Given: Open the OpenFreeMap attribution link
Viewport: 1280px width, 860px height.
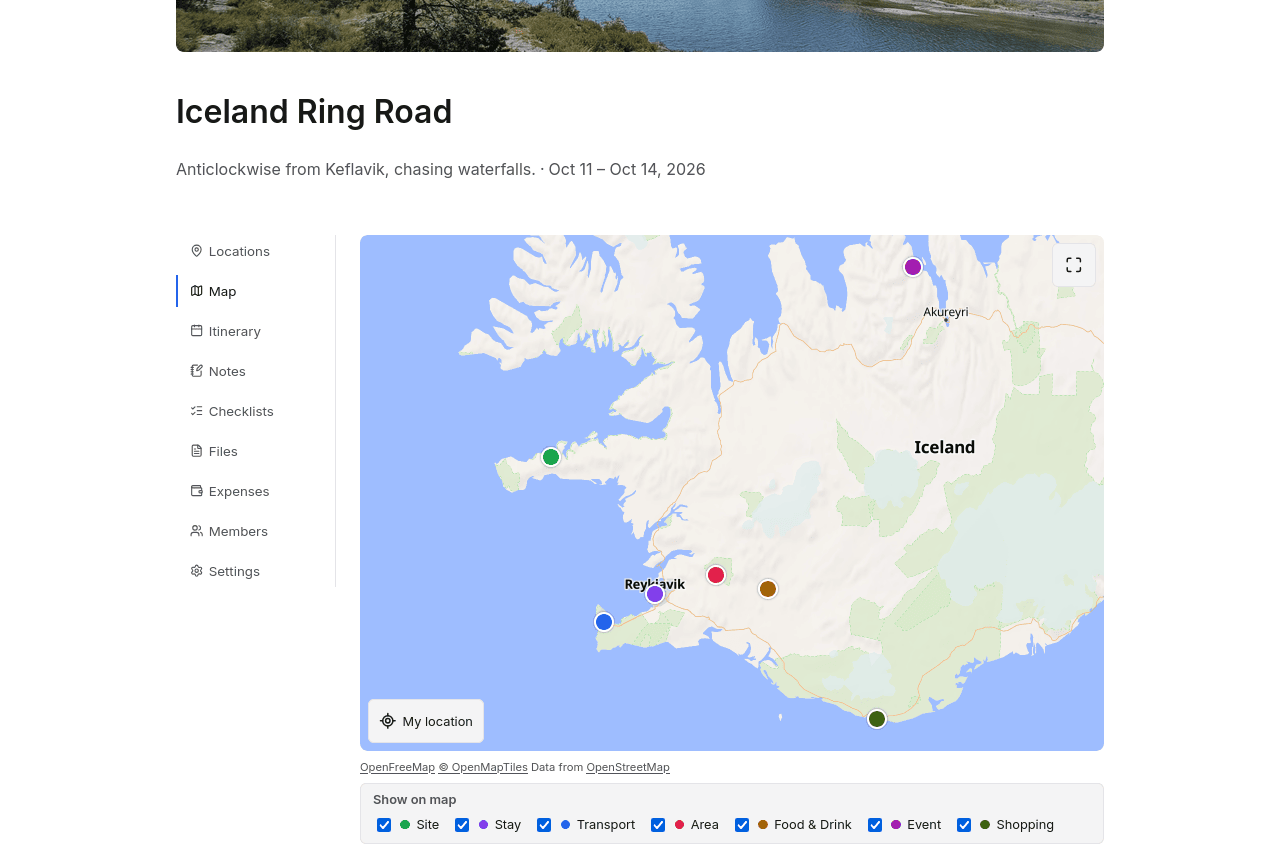Looking at the screenshot, I should [x=397, y=767].
